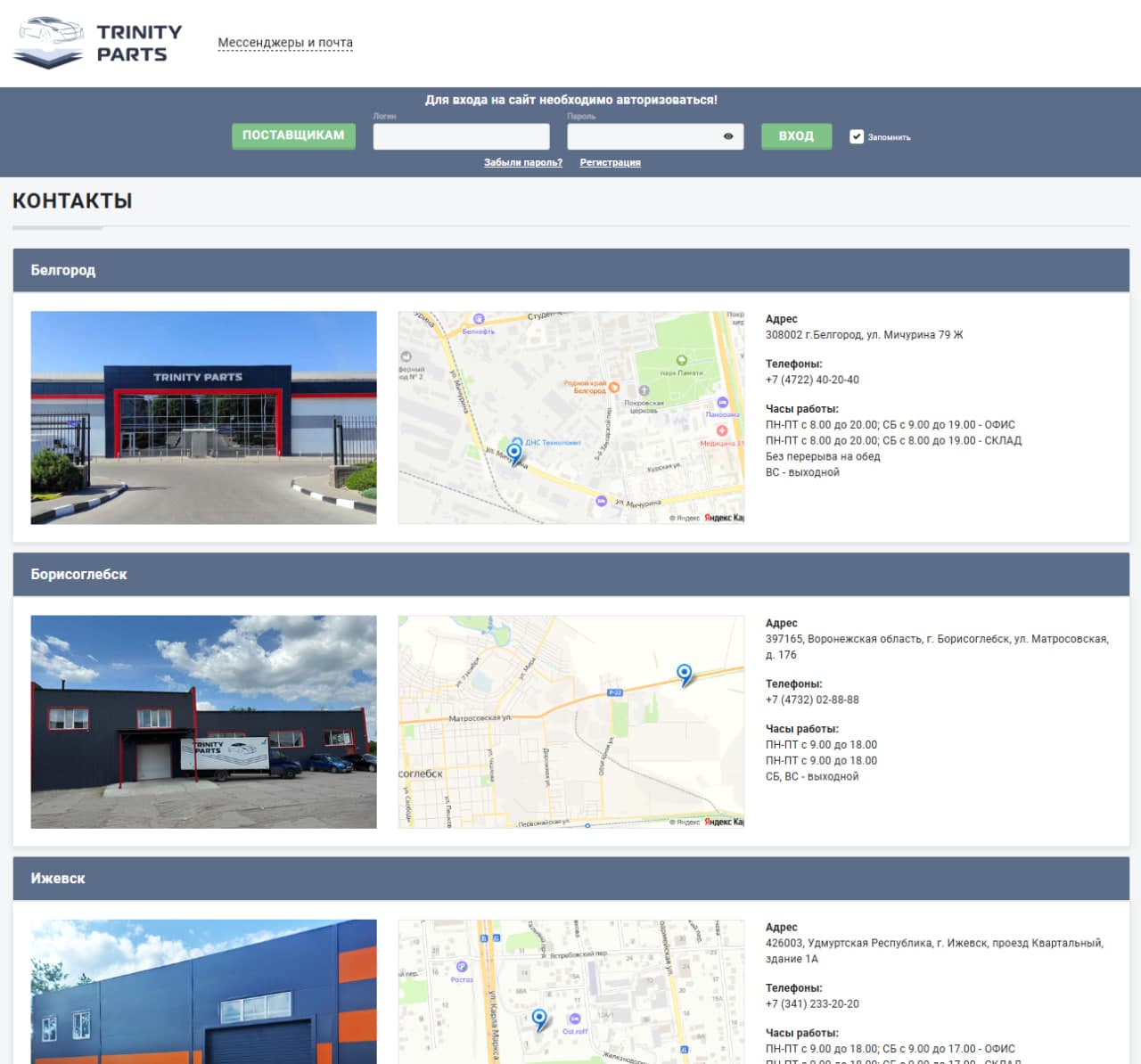Click the Белгород section header
1141x1064 pixels.
(570, 270)
